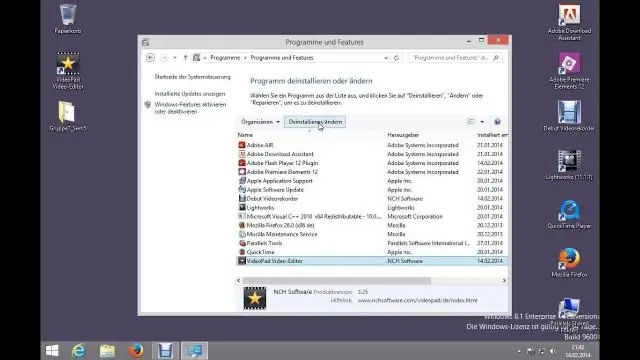Show hidden tray icons arrow
This screenshot has height=360, width=640.
(519, 351)
